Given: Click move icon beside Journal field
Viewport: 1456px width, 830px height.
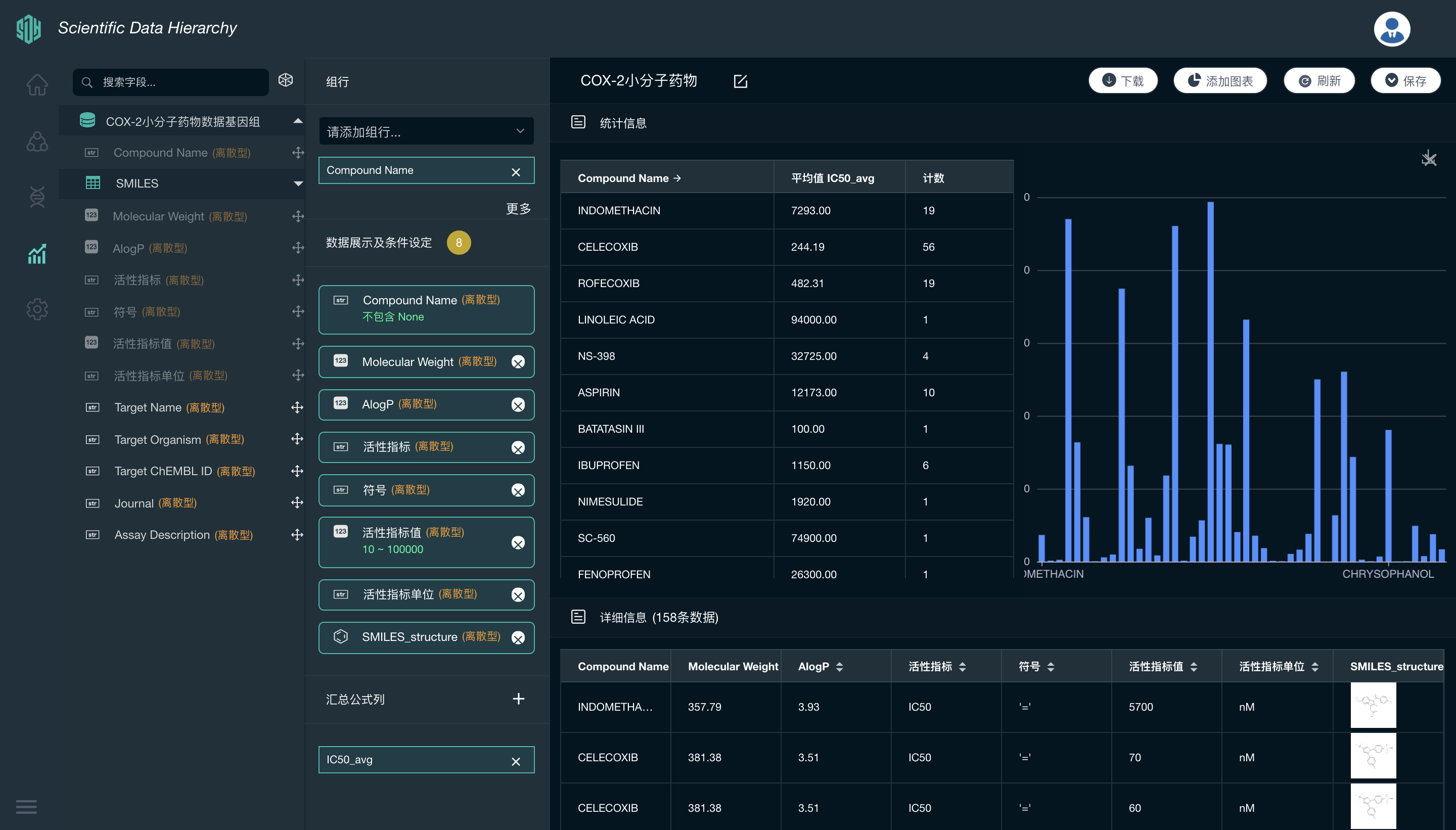Looking at the screenshot, I should pos(297,503).
